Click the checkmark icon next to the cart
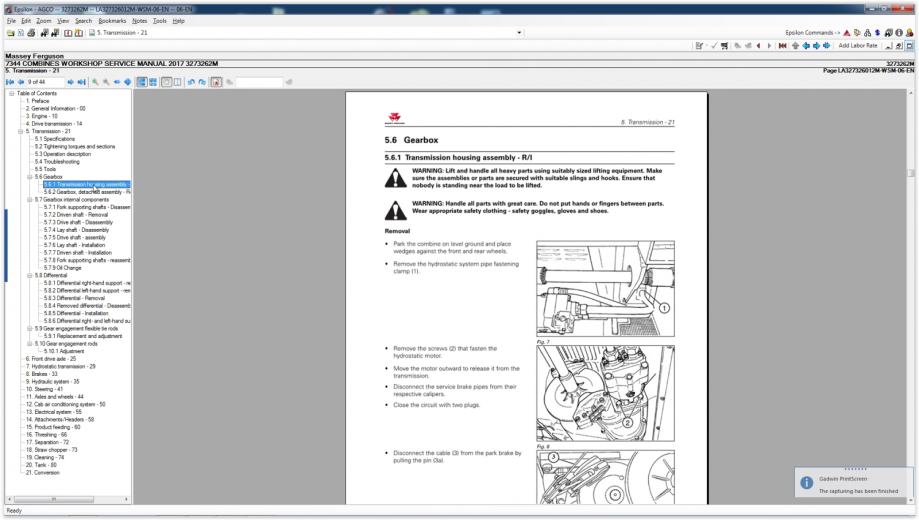This screenshot has height=520, width=919. 714,46
